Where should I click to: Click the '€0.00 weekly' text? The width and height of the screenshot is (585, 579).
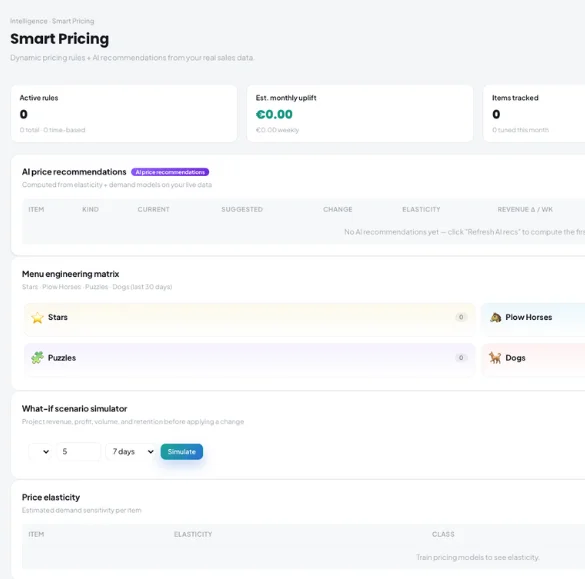[277, 130]
